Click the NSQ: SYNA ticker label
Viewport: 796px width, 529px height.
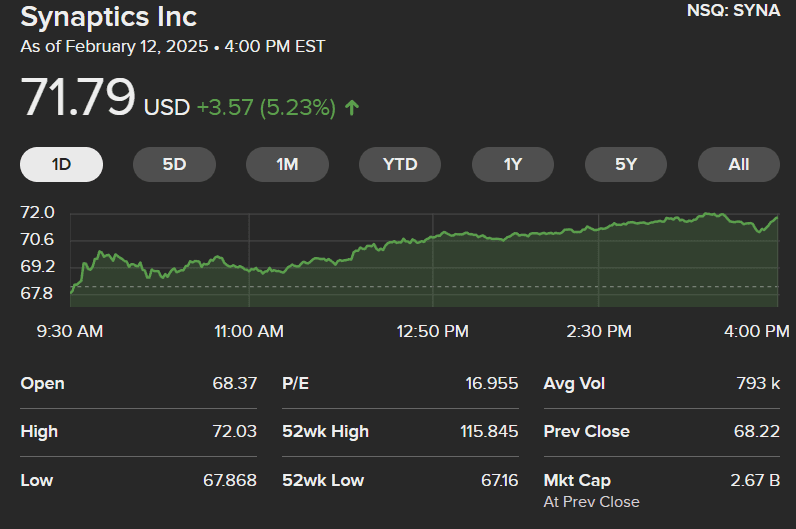(x=734, y=13)
